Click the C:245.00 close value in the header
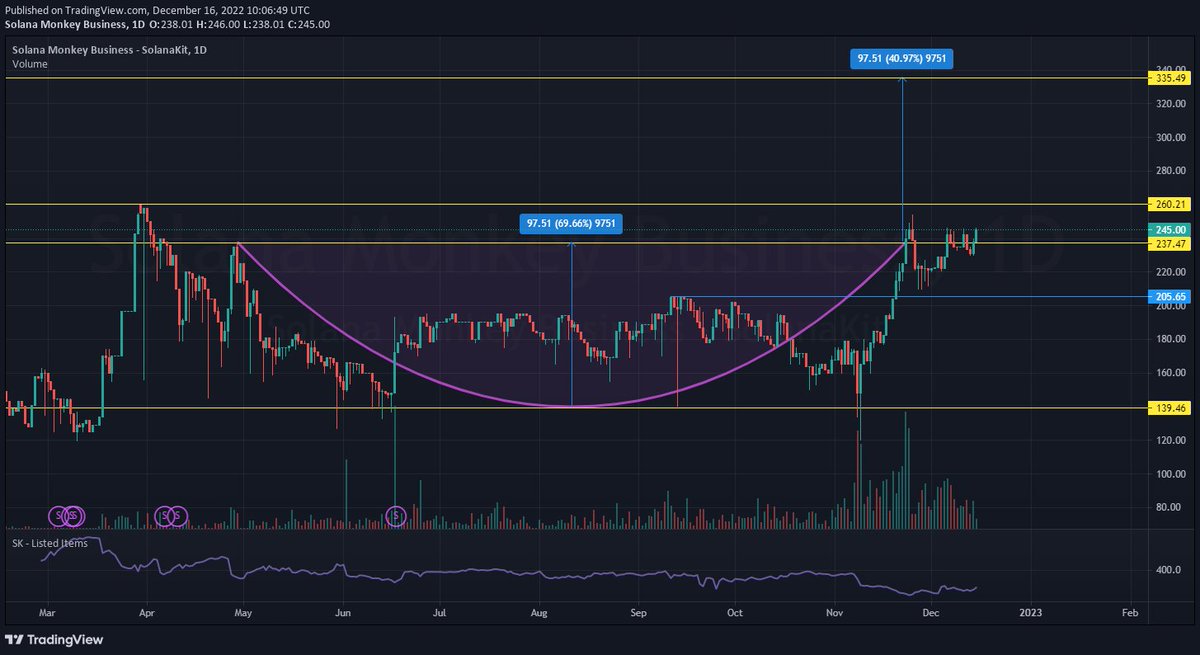The image size is (1200, 655). 310,24
